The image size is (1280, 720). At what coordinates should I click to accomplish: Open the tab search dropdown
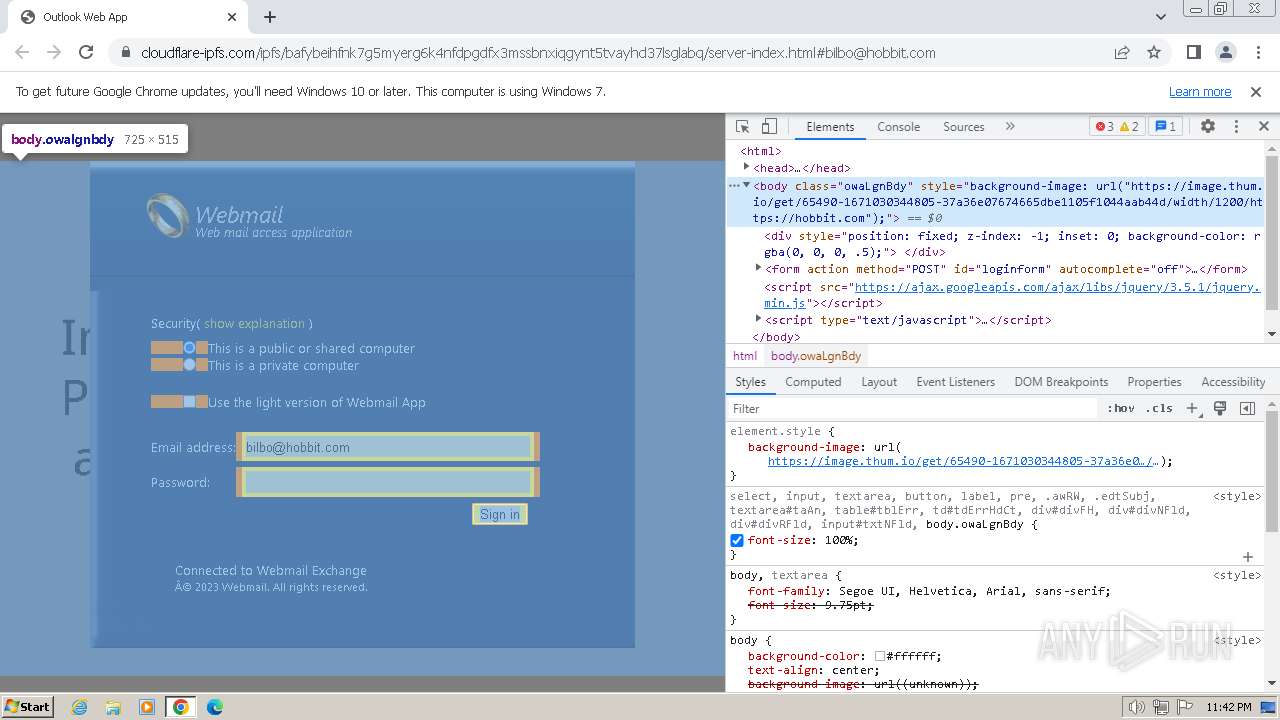point(1161,17)
